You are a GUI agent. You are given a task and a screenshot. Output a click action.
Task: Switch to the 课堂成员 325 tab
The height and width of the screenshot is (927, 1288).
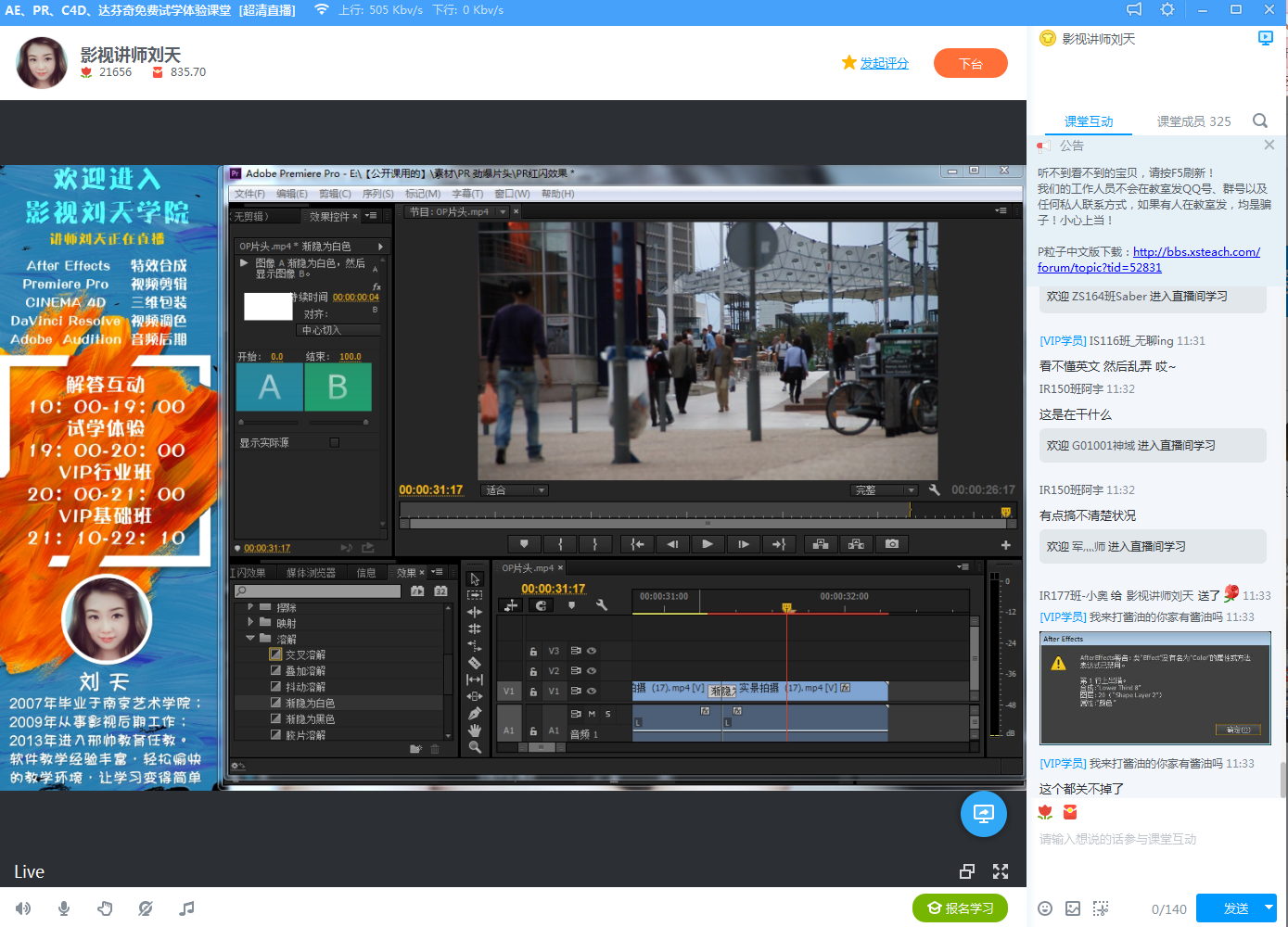[x=1193, y=121]
